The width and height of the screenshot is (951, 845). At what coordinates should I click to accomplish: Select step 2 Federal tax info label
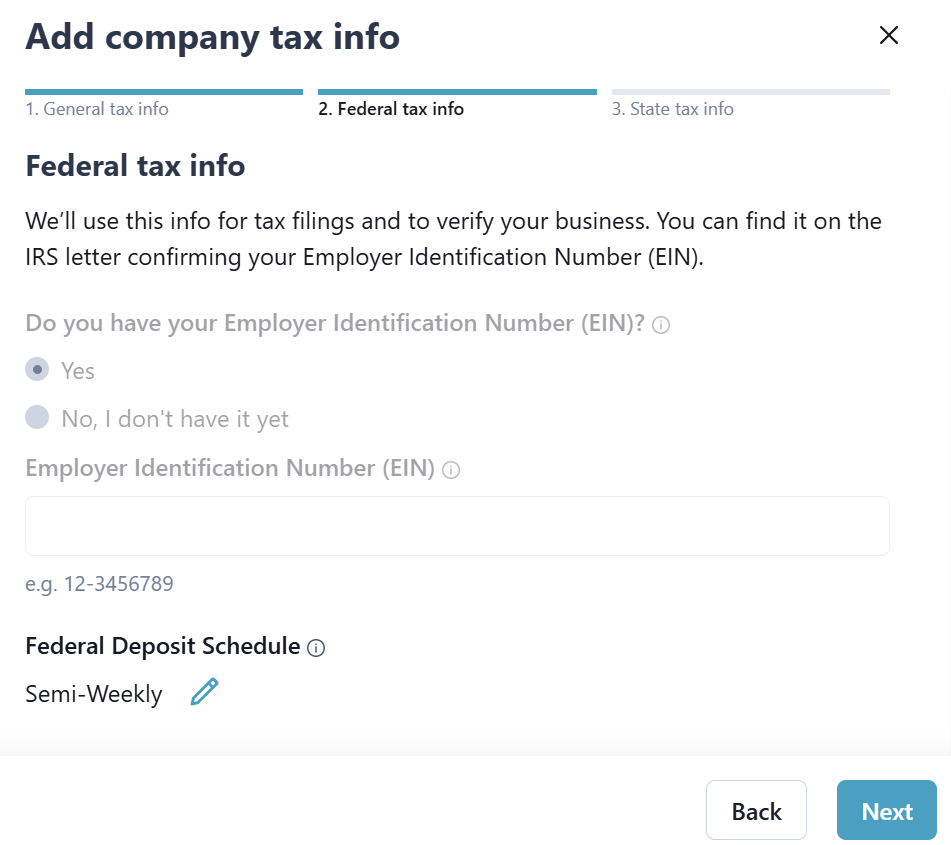pos(391,109)
